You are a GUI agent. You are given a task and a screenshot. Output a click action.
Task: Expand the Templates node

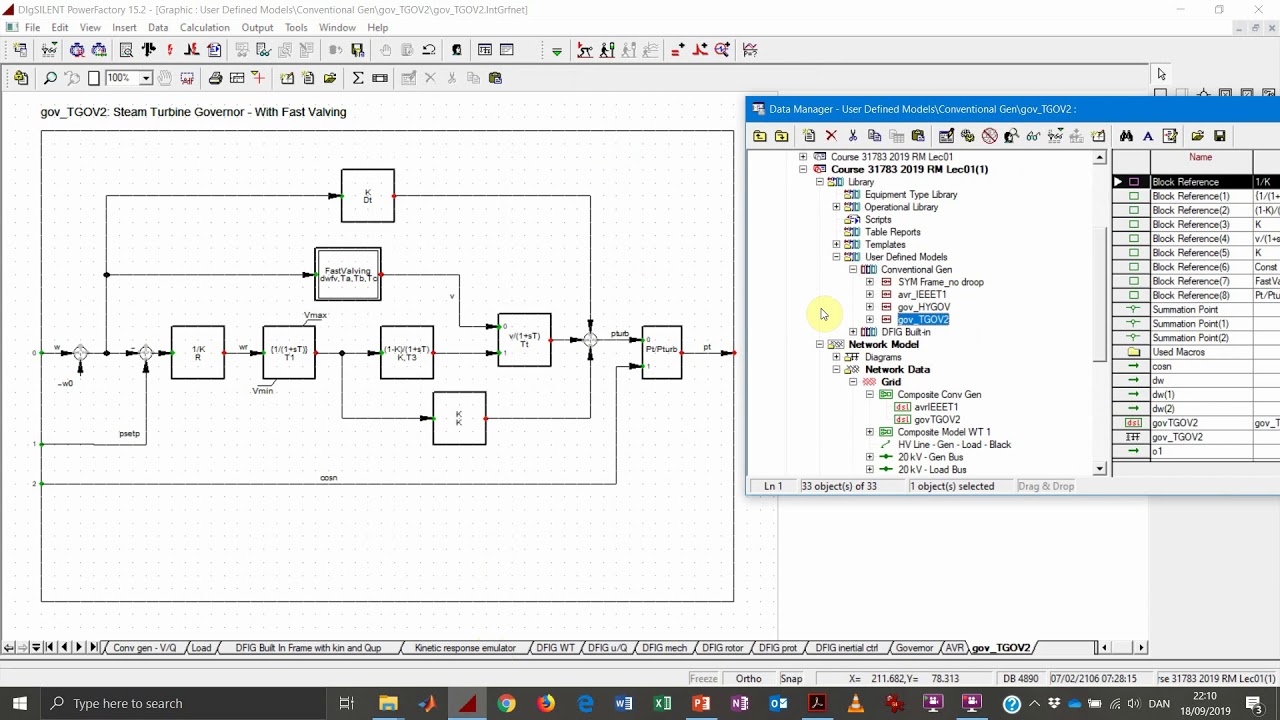[x=836, y=244]
